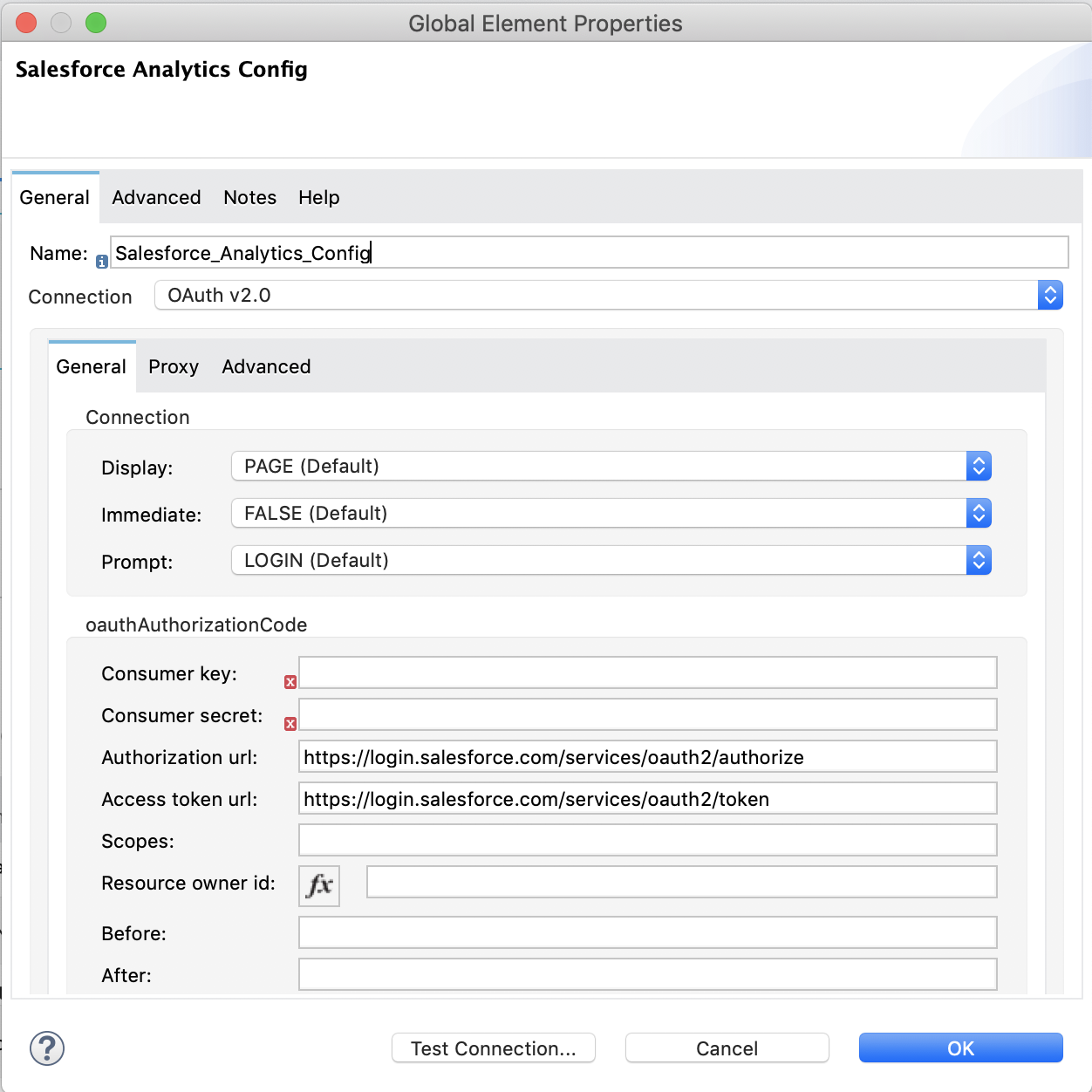Viewport: 1092px width, 1092px height.
Task: Click the info icon beside the Name field
Action: click(x=103, y=260)
